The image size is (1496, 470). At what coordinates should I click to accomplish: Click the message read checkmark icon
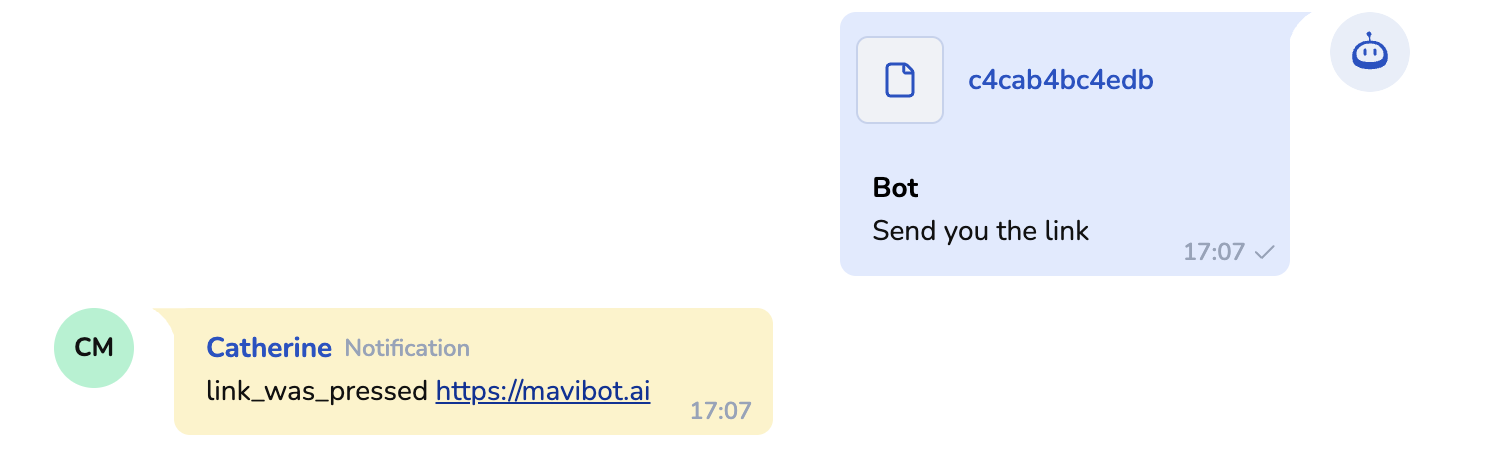[x=1265, y=252]
